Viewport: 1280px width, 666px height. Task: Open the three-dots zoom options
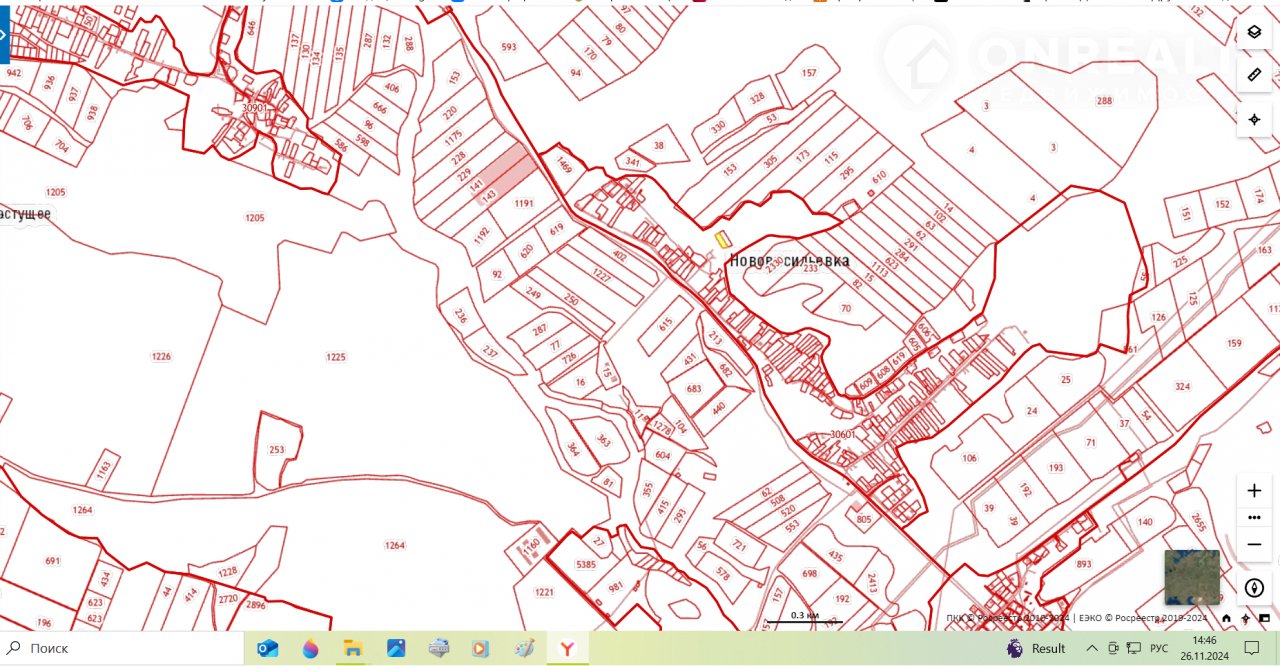1254,517
